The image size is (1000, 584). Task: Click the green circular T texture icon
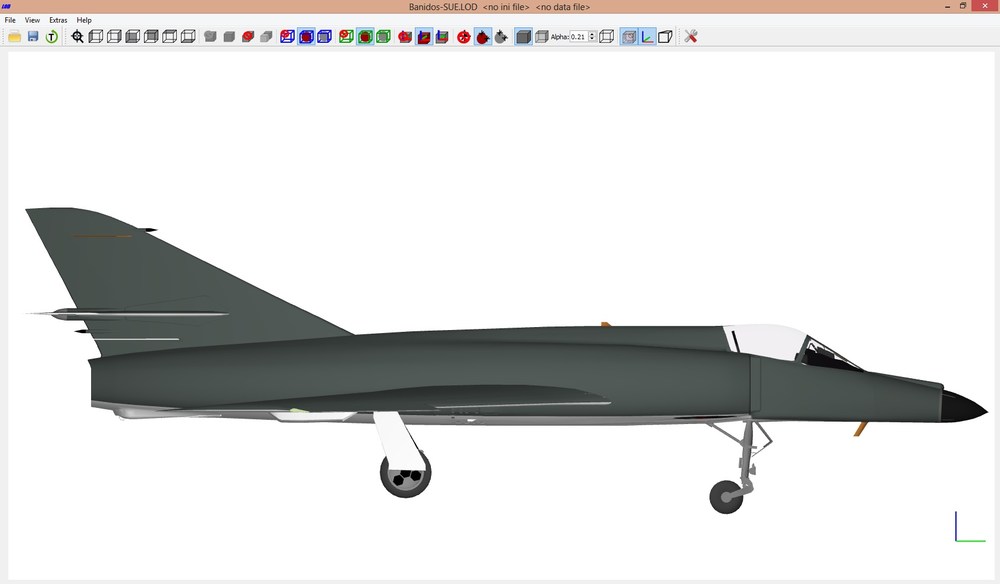click(52, 36)
